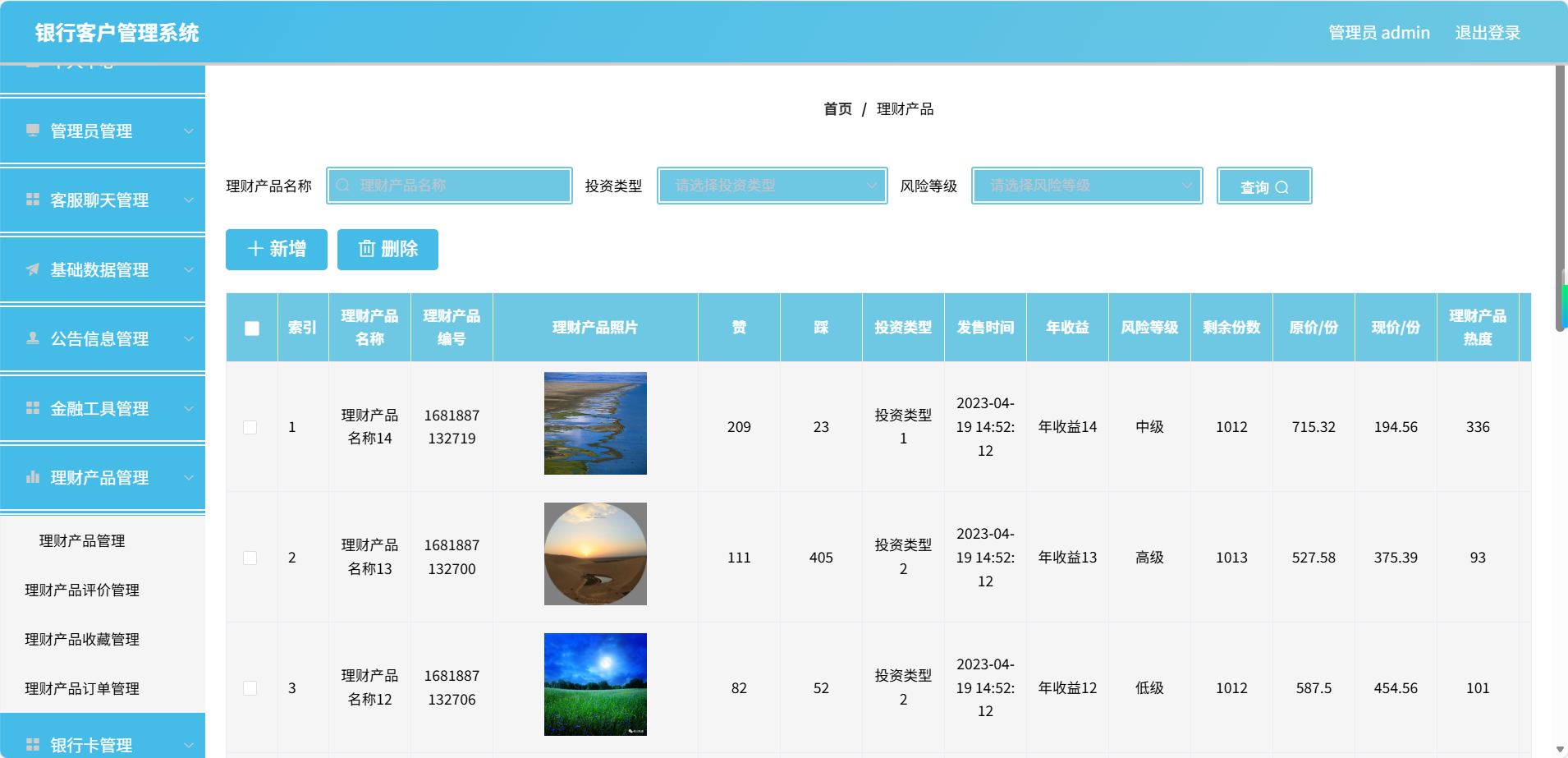Screen dimensions: 1568x758
Task: Toggle the select-all checkbox in table header
Action: pos(252,328)
